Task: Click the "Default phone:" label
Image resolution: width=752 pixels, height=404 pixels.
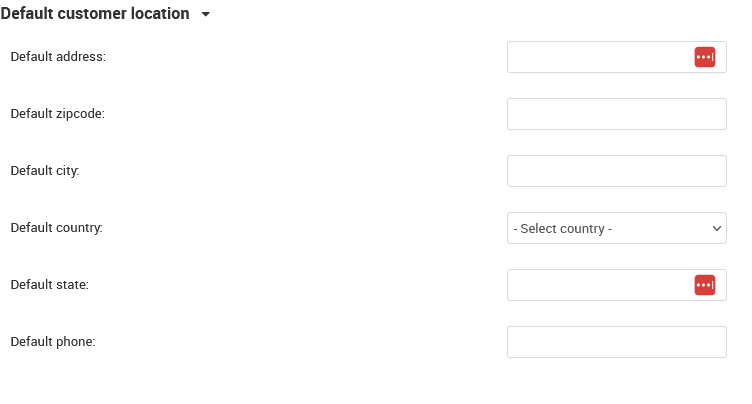Action: coord(53,342)
